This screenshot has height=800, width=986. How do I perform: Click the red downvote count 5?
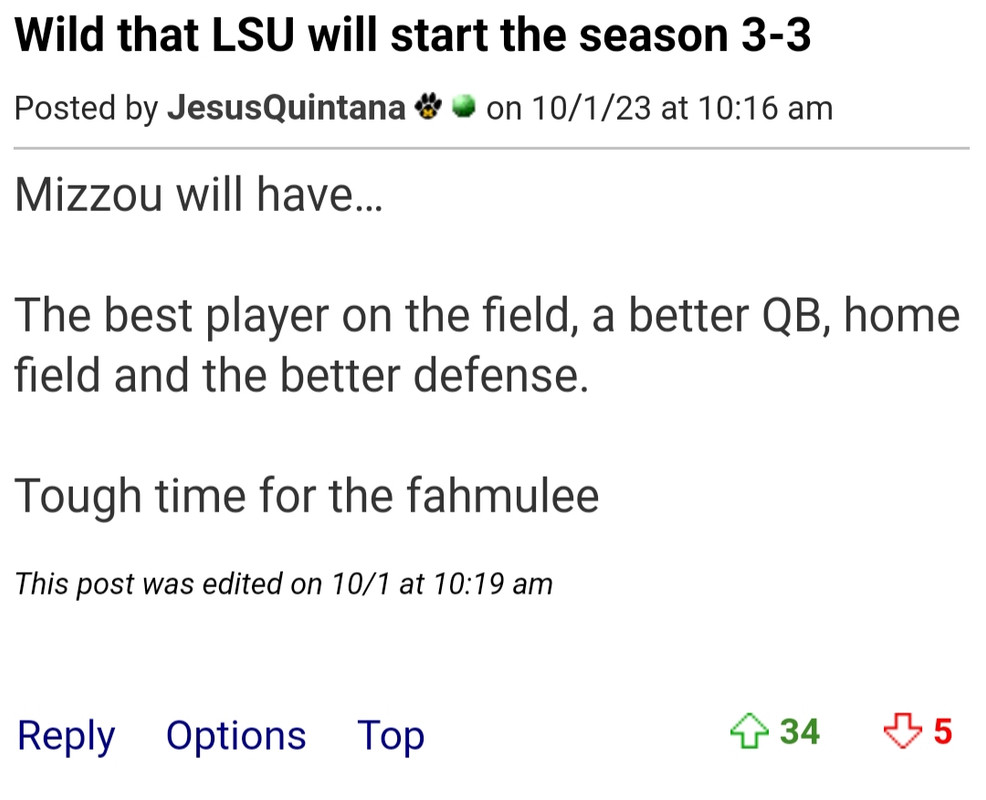pos(943,731)
